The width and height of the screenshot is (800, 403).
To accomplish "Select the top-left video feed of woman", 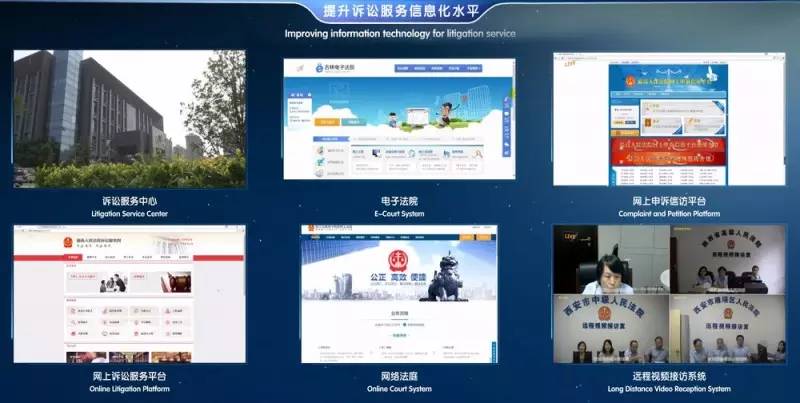I will pyautogui.click(x=610, y=260).
